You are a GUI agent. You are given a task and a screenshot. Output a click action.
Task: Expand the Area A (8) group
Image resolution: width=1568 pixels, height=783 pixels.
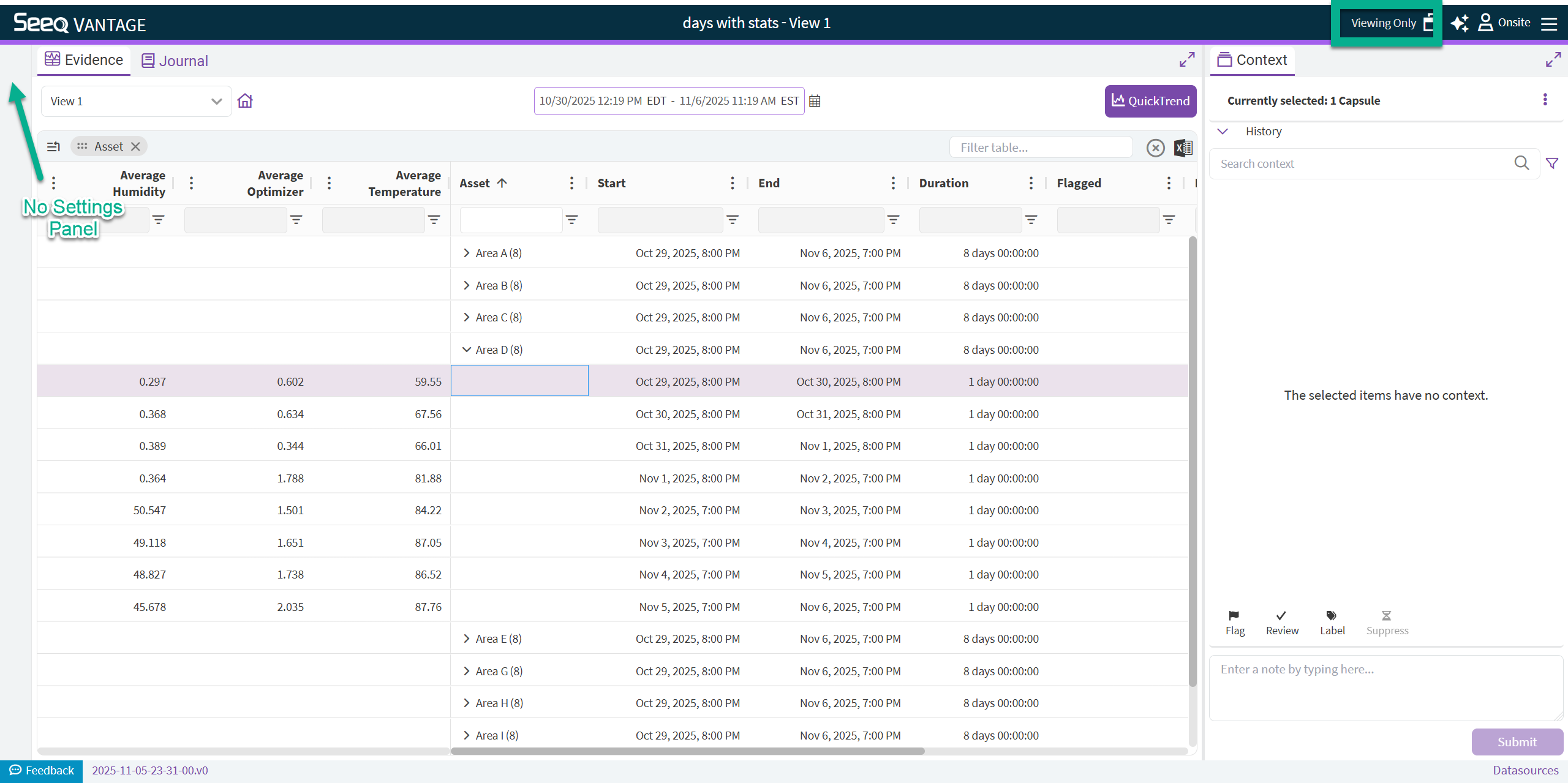tap(467, 253)
